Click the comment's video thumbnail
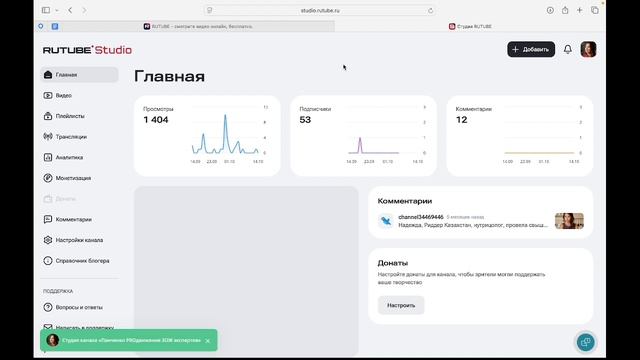Image resolution: width=640 pixels, height=360 pixels. (x=569, y=221)
